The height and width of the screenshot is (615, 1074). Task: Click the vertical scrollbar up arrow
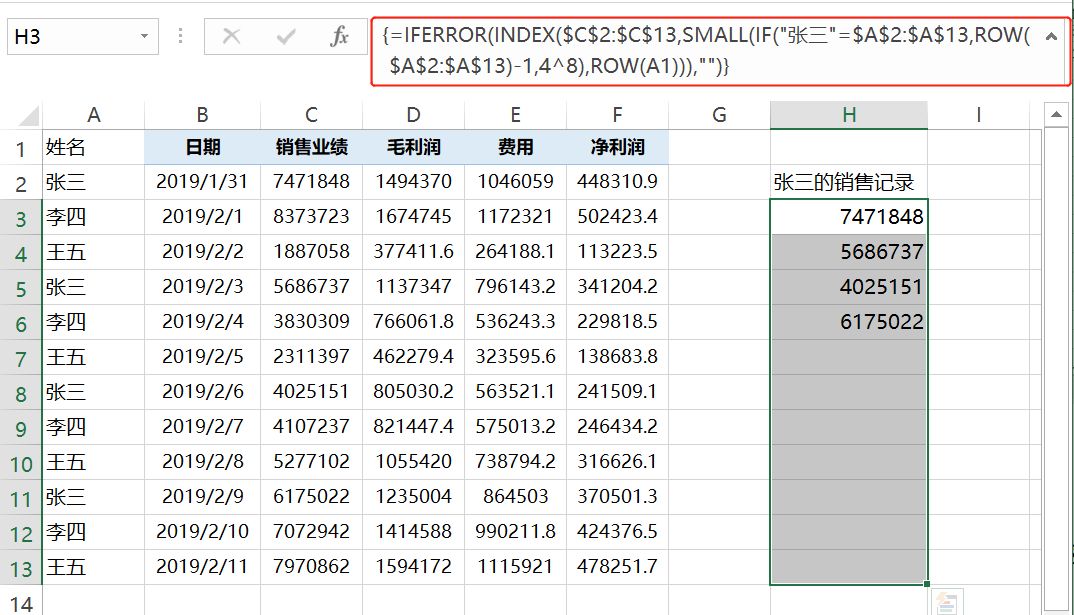click(1056, 114)
